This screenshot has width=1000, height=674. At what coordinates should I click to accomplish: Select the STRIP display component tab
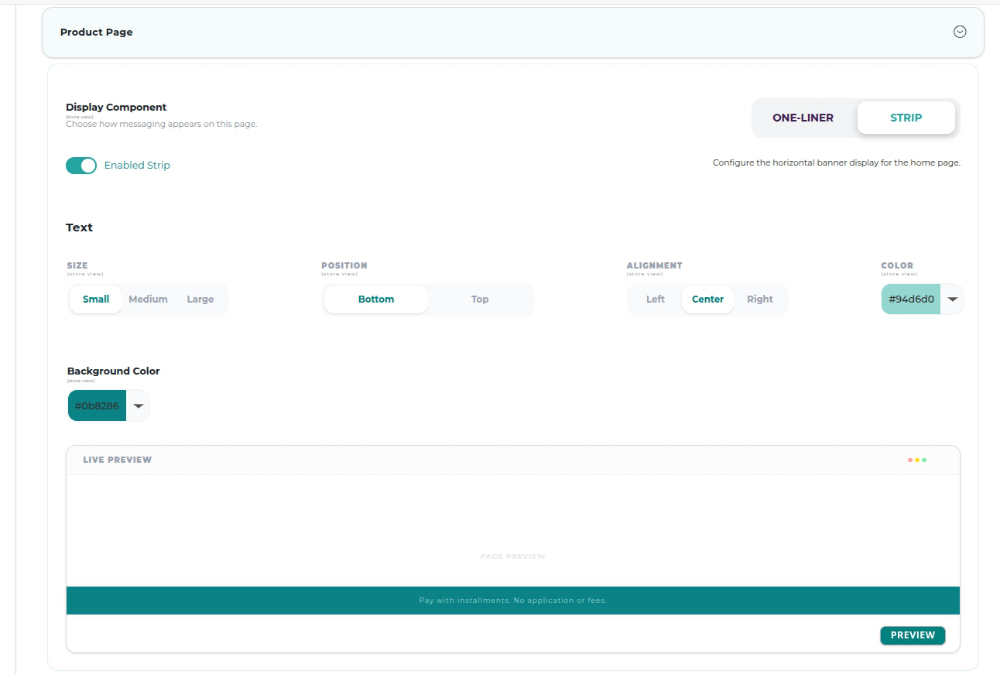tap(906, 118)
